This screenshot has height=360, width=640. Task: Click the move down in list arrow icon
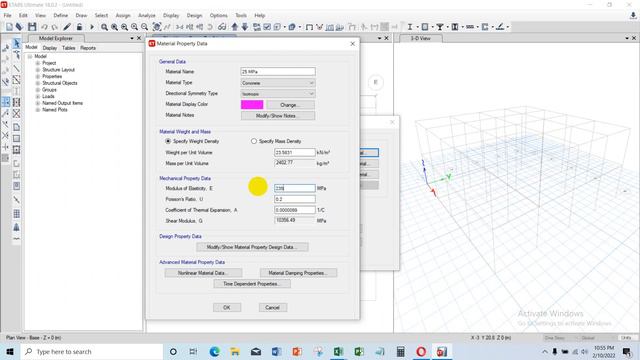(x=244, y=27)
